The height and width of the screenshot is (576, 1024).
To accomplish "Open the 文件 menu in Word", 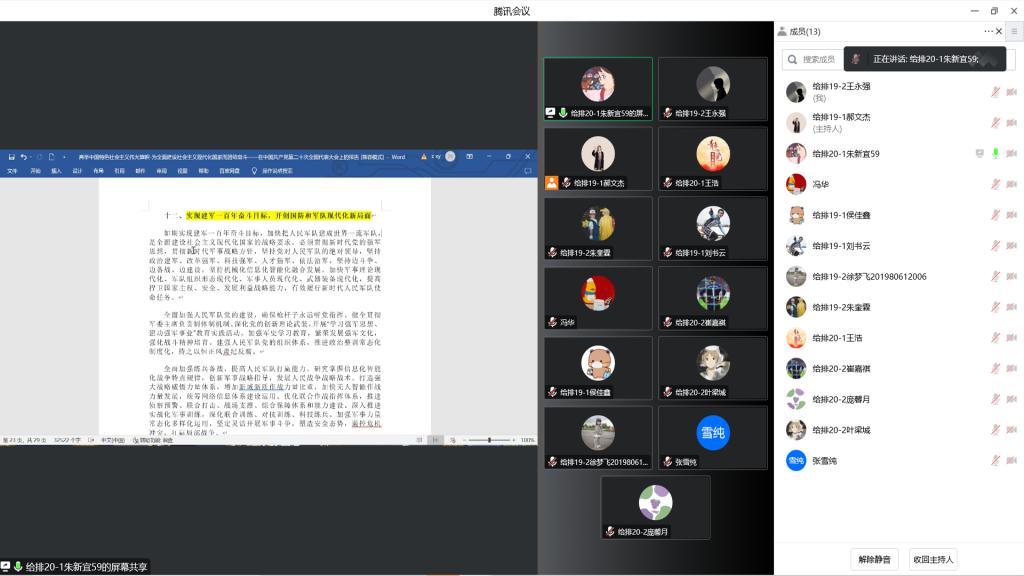I will pos(12,171).
